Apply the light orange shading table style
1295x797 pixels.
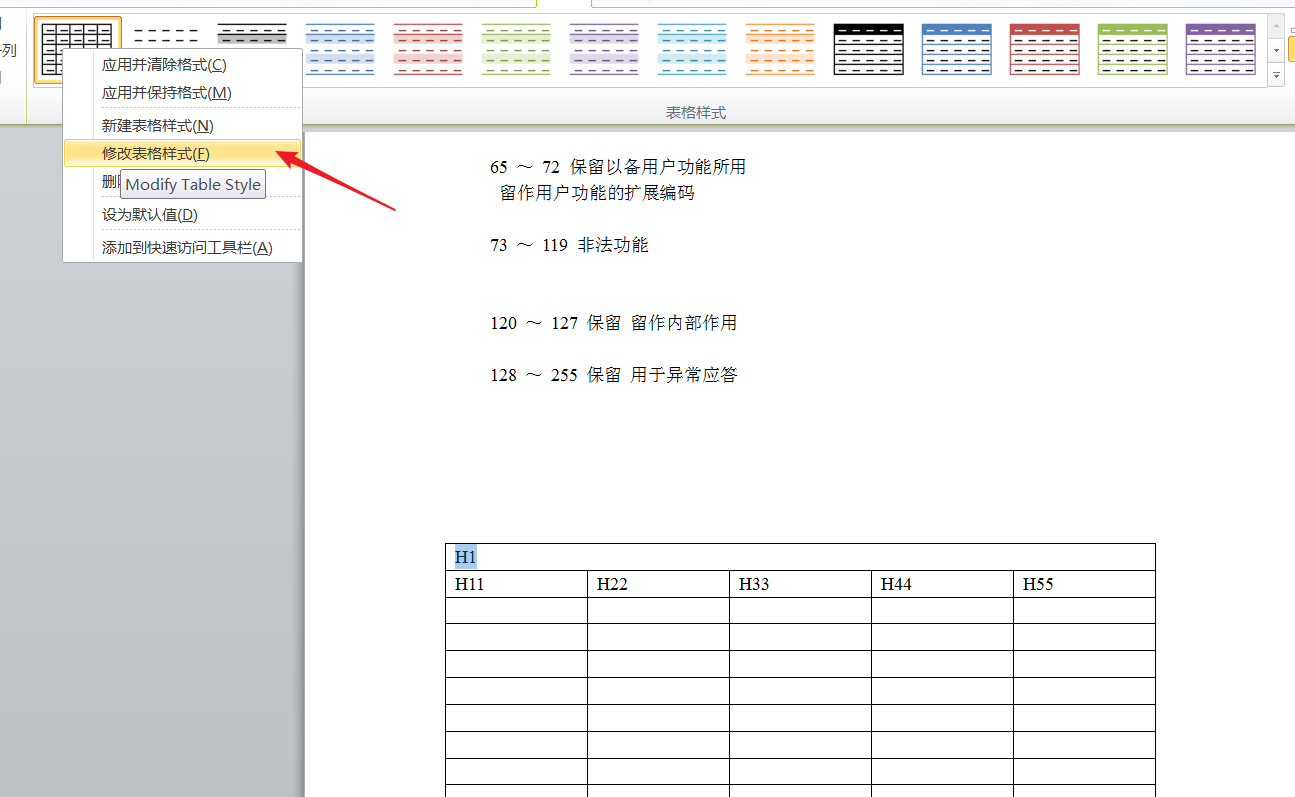(x=780, y=50)
